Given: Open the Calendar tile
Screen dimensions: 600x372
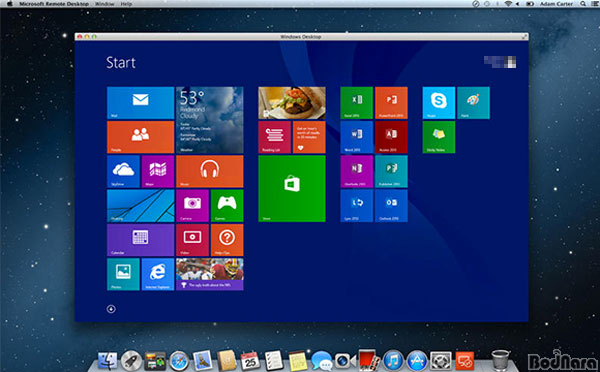Looking at the screenshot, I should pos(140,240).
